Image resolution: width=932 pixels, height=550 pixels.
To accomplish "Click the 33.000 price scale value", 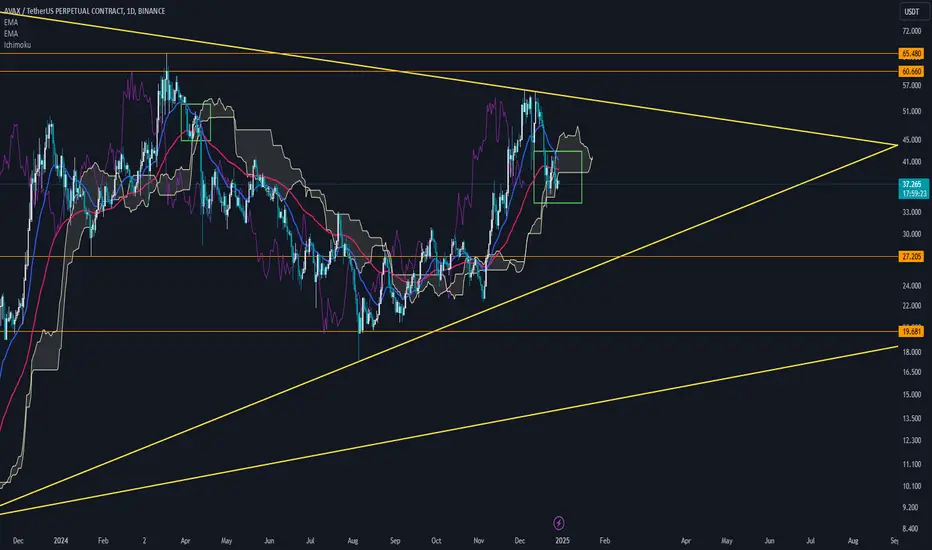I will tap(911, 212).
